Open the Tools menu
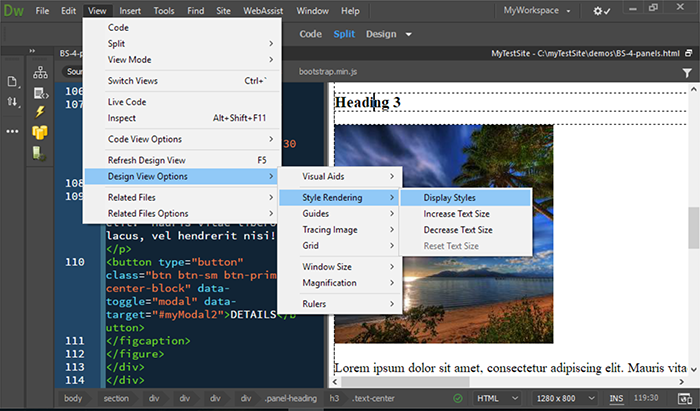 (164, 11)
